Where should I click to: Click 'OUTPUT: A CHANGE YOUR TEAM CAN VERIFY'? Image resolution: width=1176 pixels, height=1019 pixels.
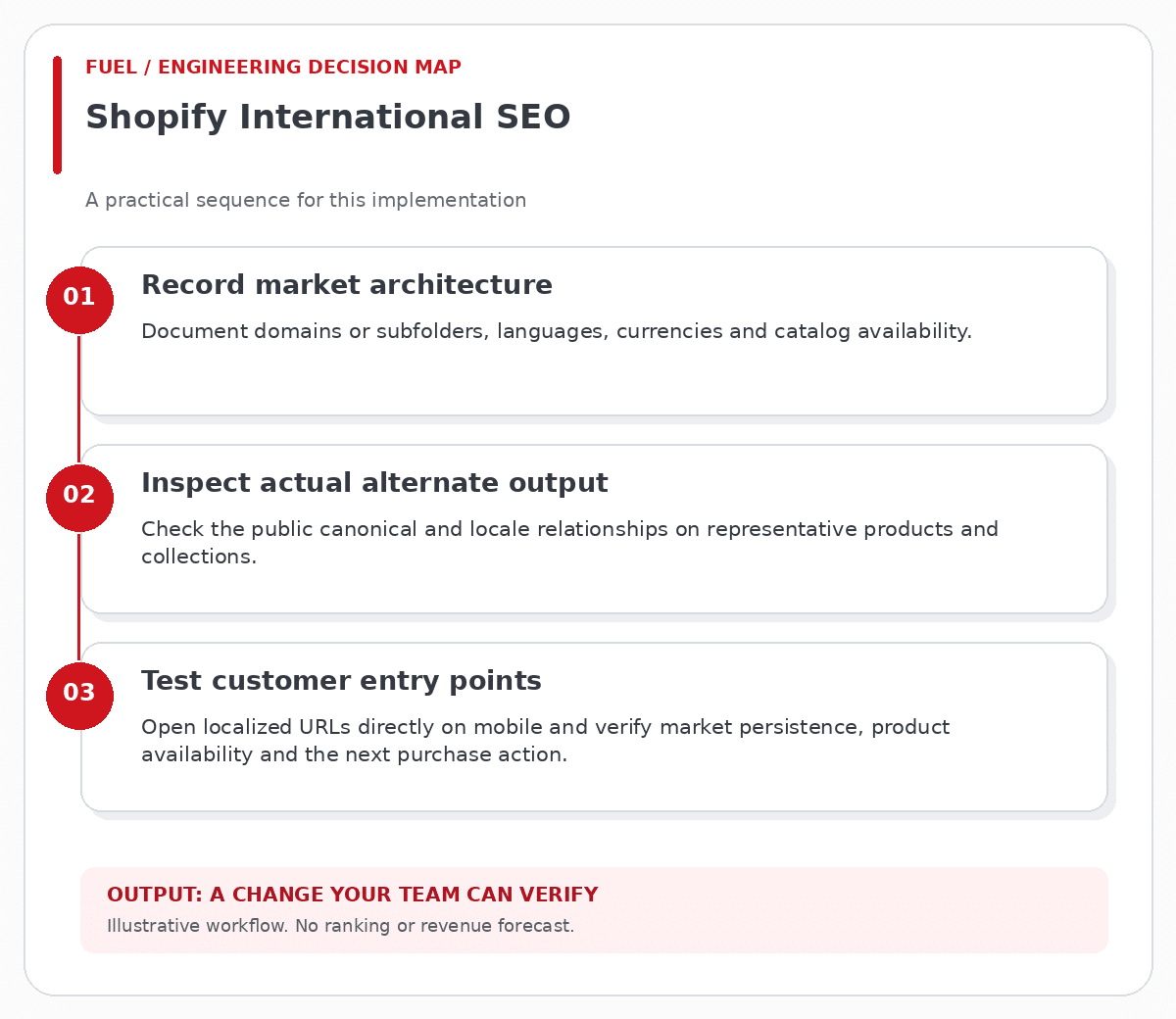(x=353, y=895)
